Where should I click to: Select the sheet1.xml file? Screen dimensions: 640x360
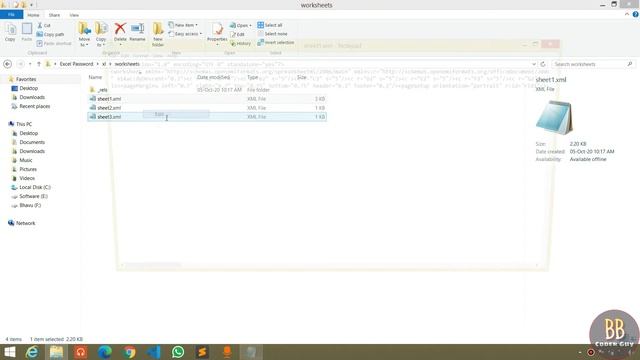(x=207, y=99)
